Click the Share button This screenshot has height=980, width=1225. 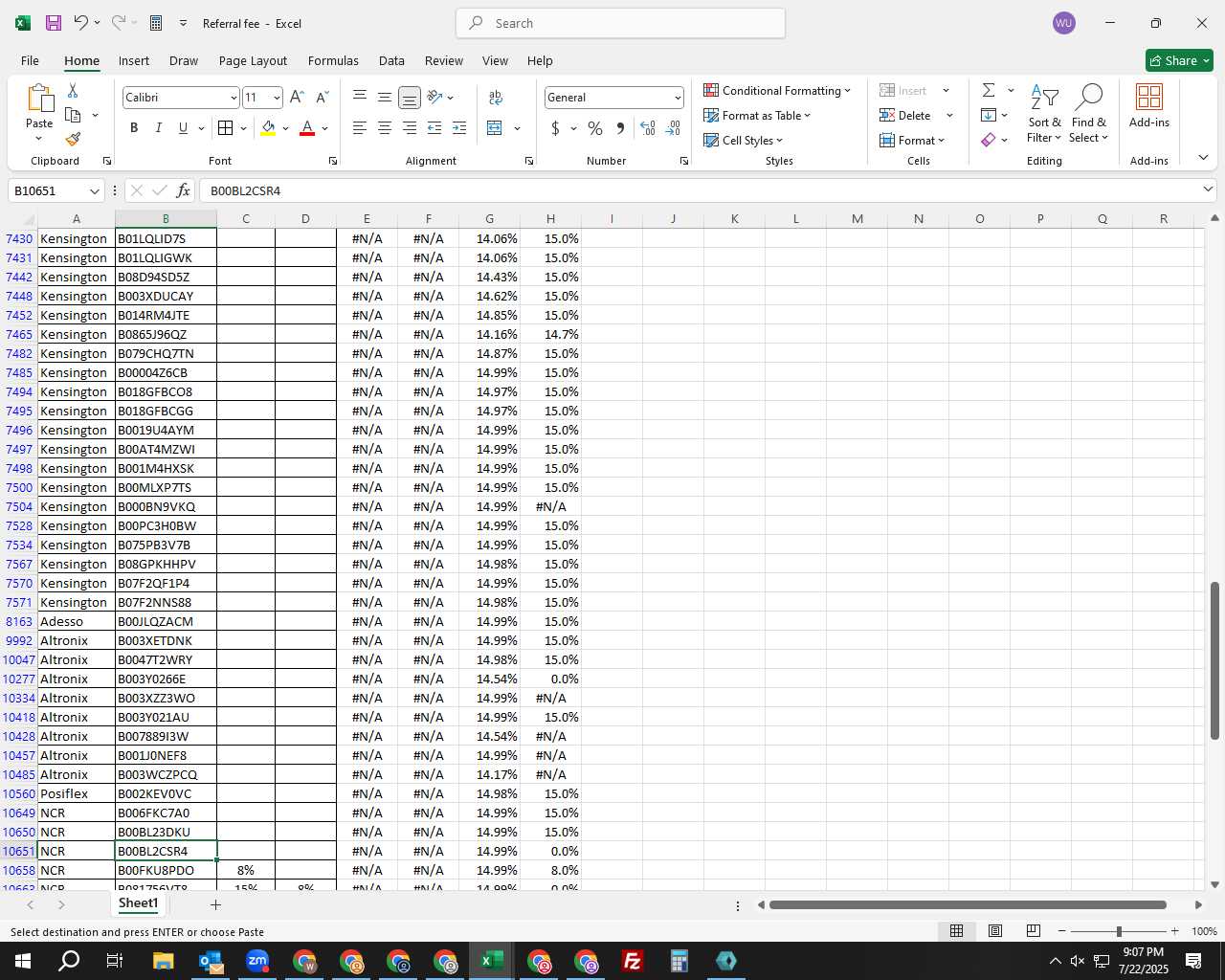point(1179,60)
